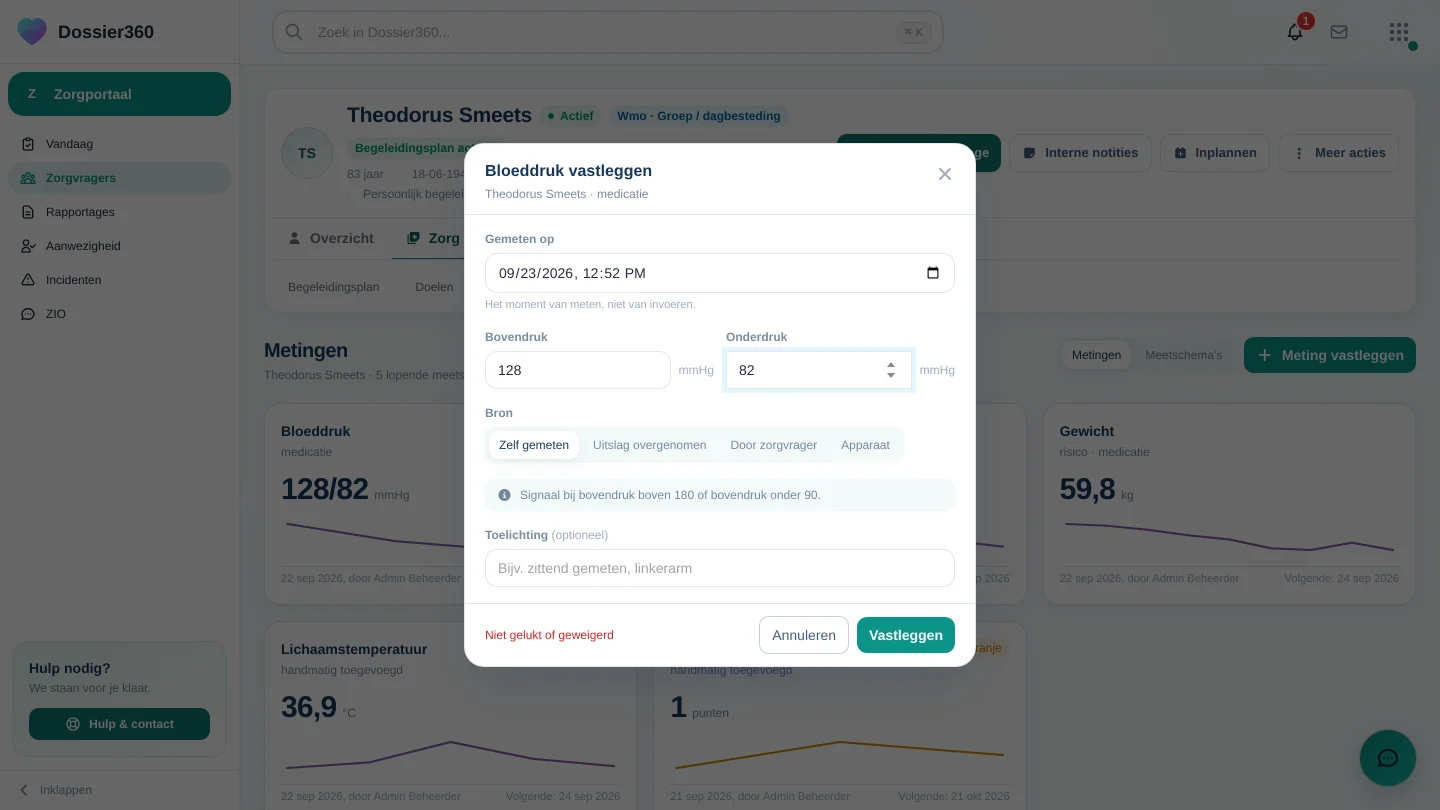Open Aanwezigheid in the sidebar
Image resolution: width=1440 pixels, height=810 pixels.
(119, 246)
